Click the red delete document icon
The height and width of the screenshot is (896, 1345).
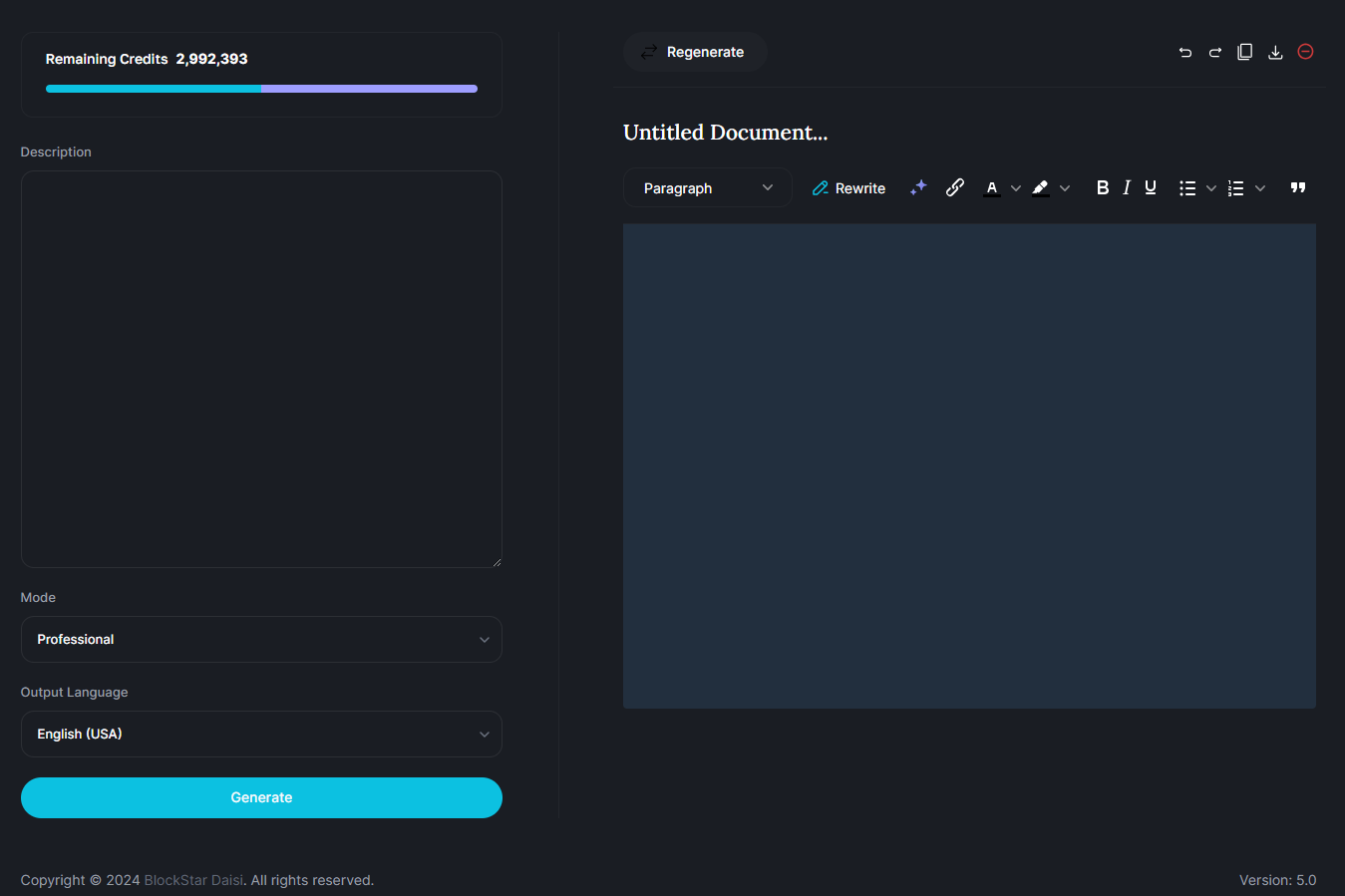click(x=1305, y=52)
